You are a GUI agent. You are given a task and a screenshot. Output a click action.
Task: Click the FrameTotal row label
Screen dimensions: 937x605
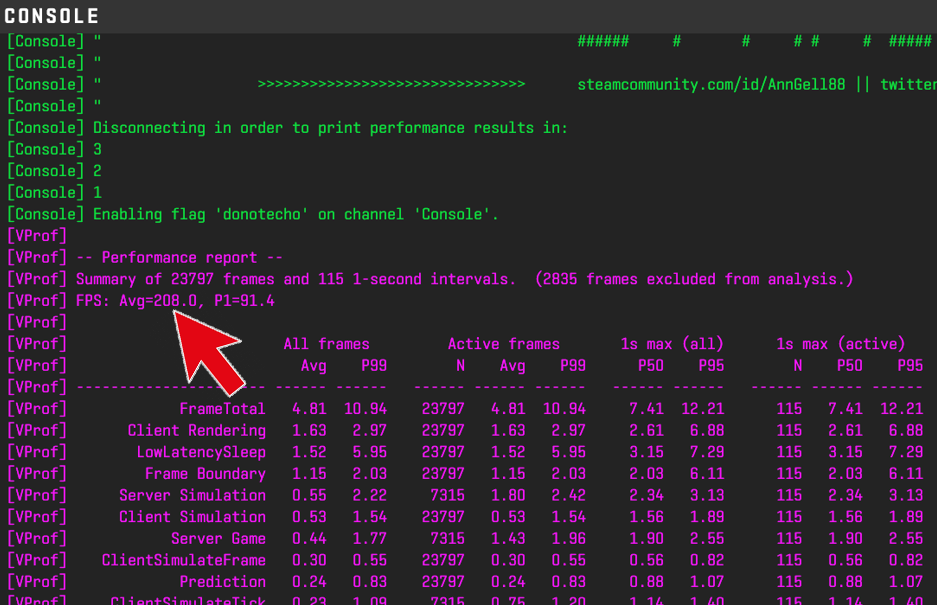[222, 409]
